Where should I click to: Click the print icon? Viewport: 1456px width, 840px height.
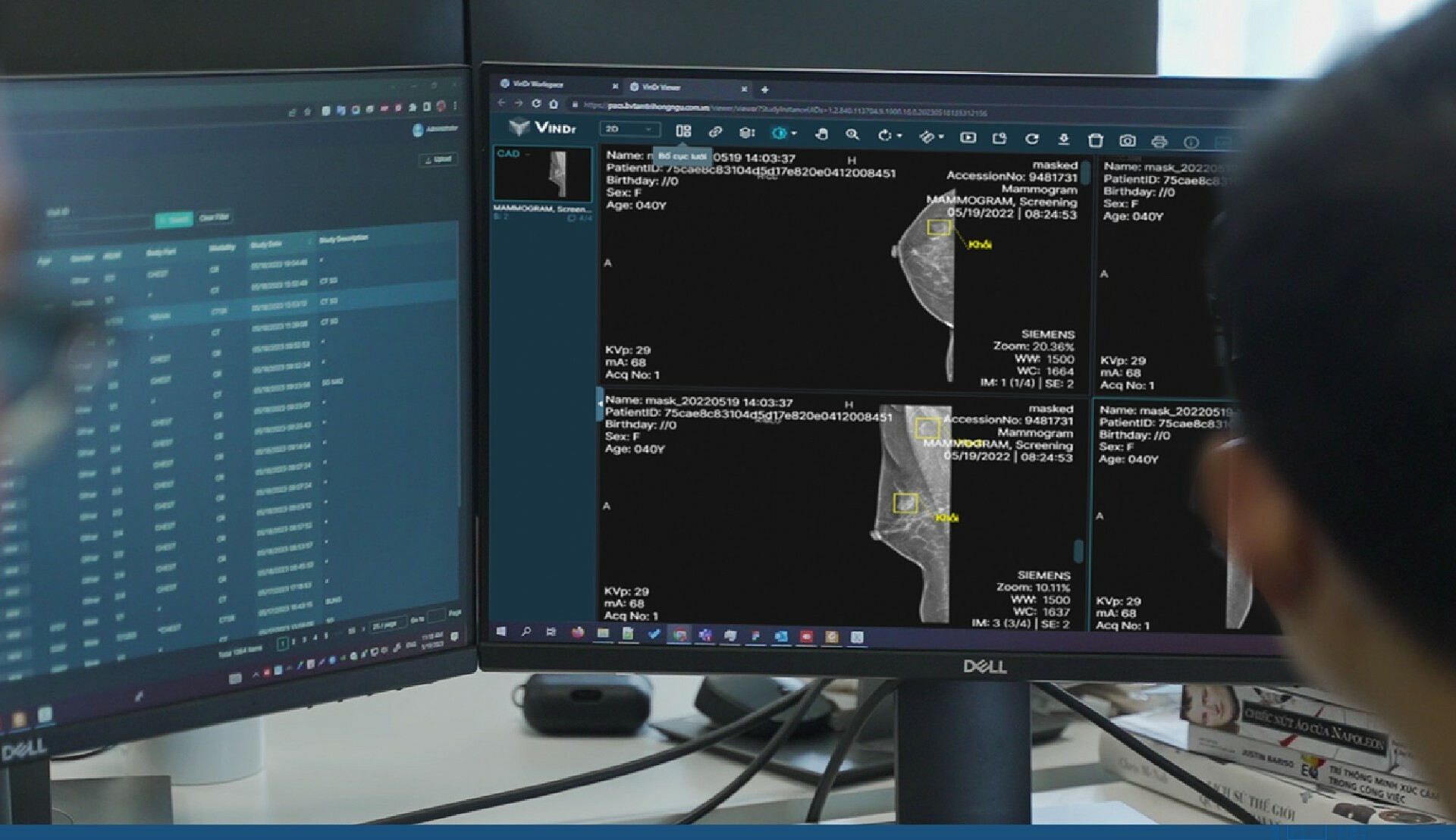click(x=1159, y=142)
